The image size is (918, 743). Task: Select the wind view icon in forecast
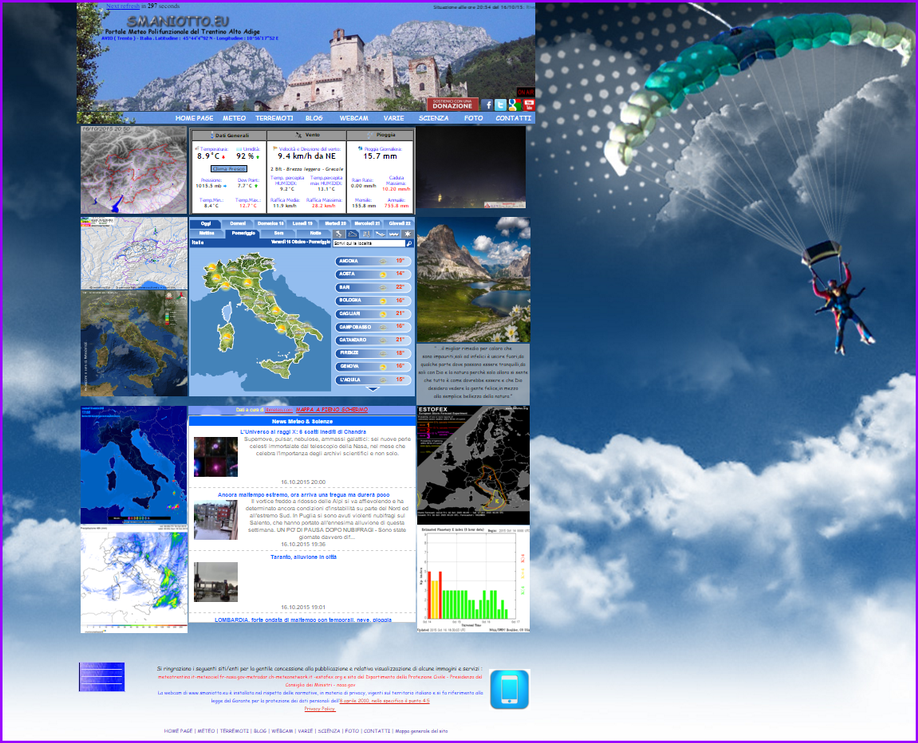[380, 234]
